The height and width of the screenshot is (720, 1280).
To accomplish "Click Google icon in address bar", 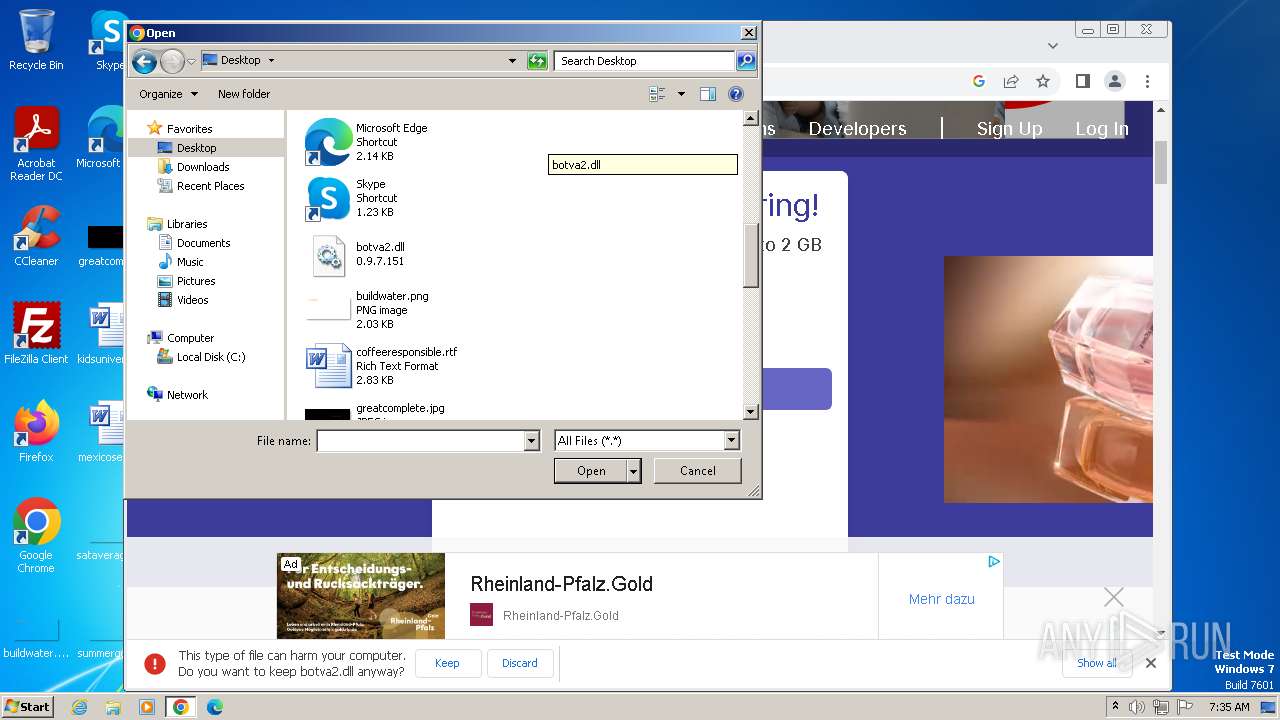I will click(979, 81).
